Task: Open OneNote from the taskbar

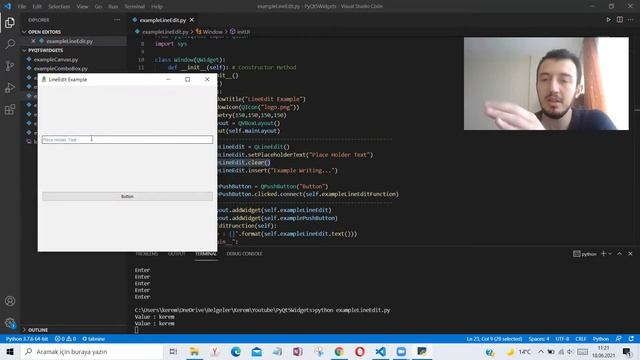Action: click(298, 351)
